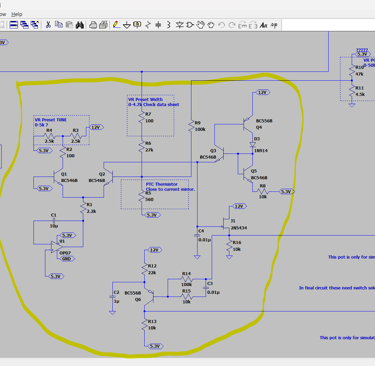Select resistor R5 valued 560
The image size is (375, 366).
click(142, 196)
